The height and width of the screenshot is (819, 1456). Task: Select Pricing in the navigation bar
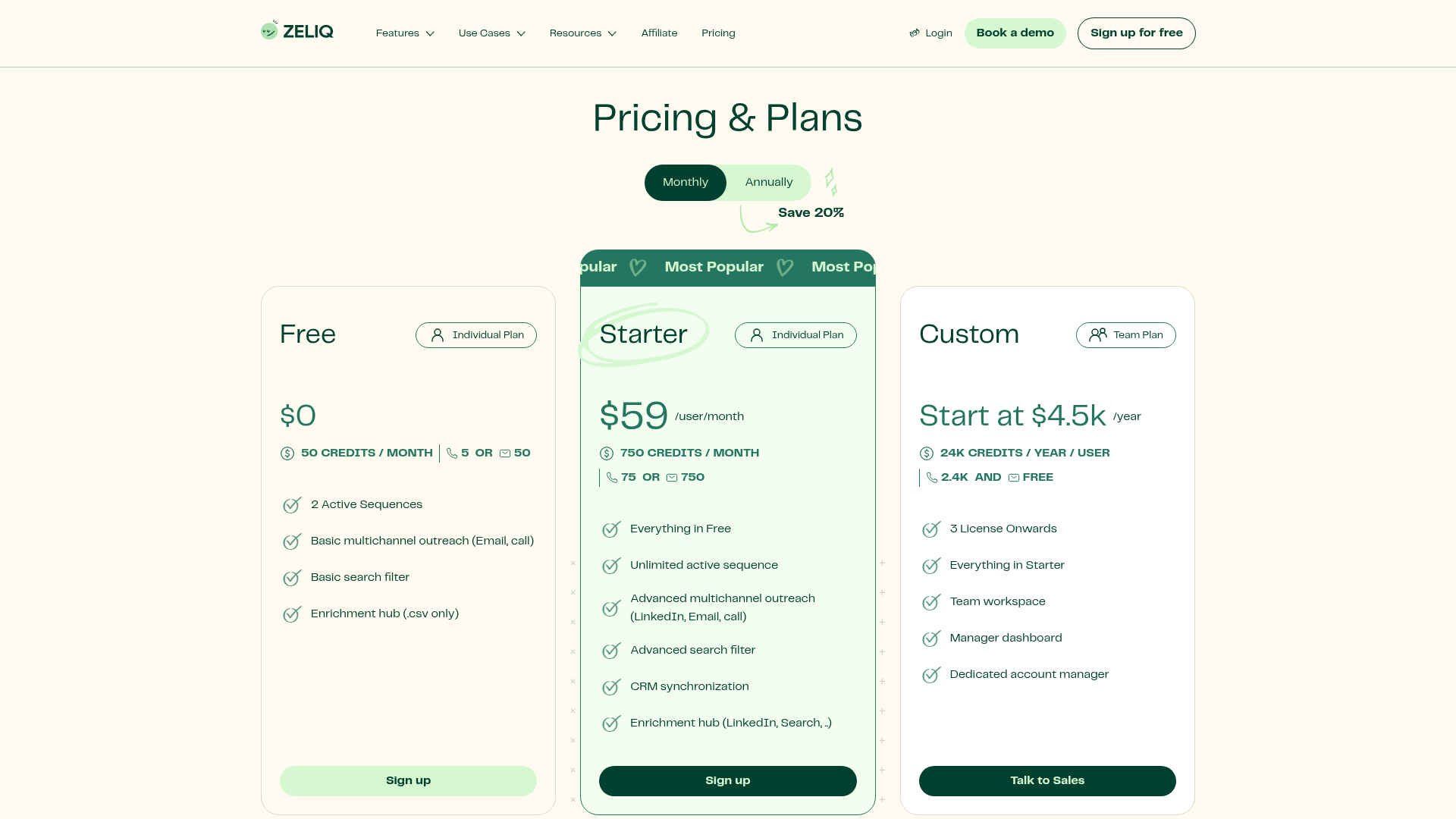718,33
